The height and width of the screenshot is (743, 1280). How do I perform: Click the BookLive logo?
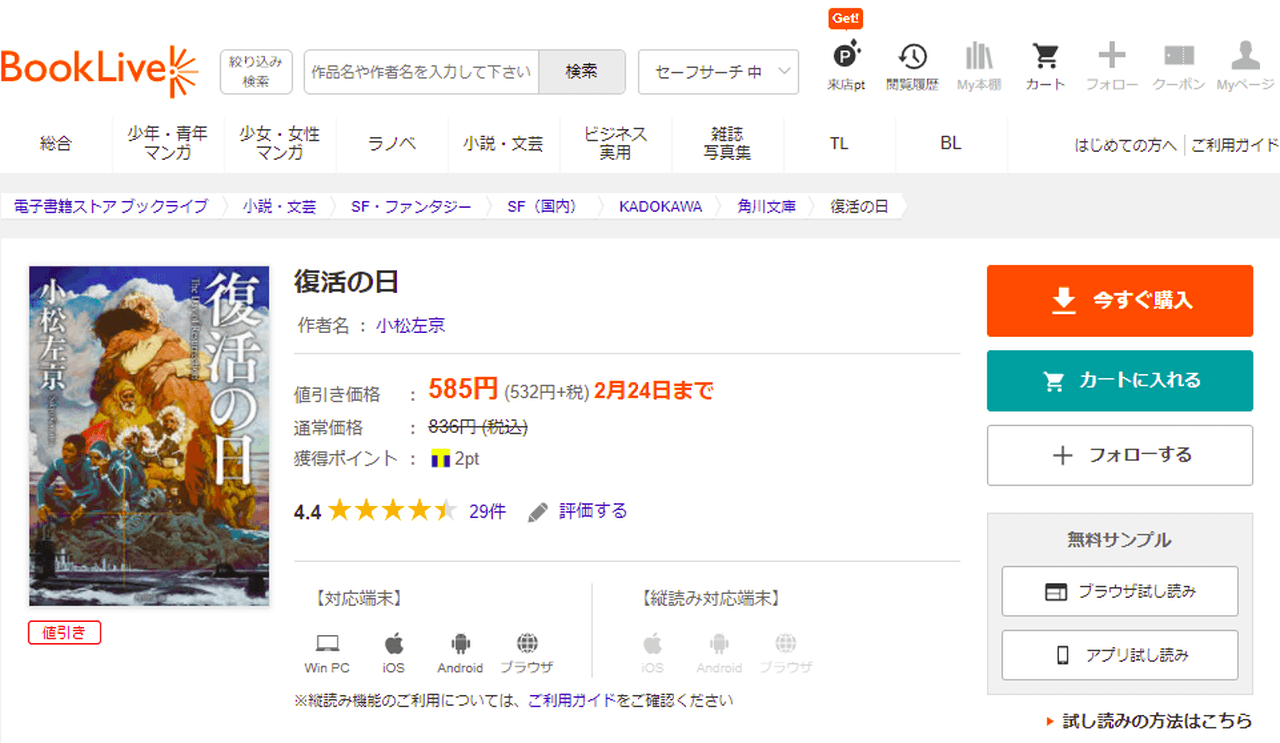[x=100, y=70]
